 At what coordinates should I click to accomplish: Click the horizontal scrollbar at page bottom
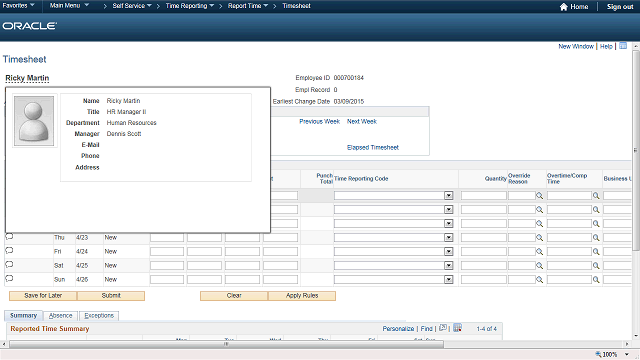tap(227, 344)
